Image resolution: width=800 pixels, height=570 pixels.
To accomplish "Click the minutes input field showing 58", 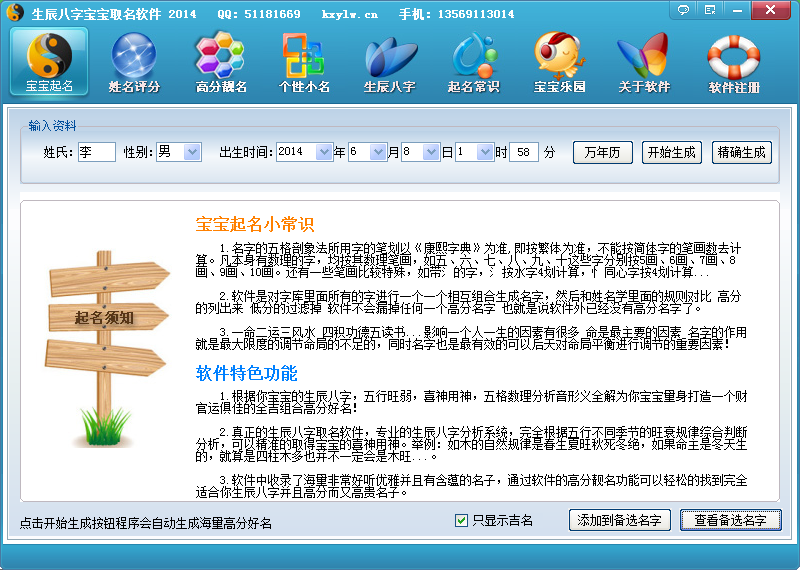I will (x=524, y=152).
